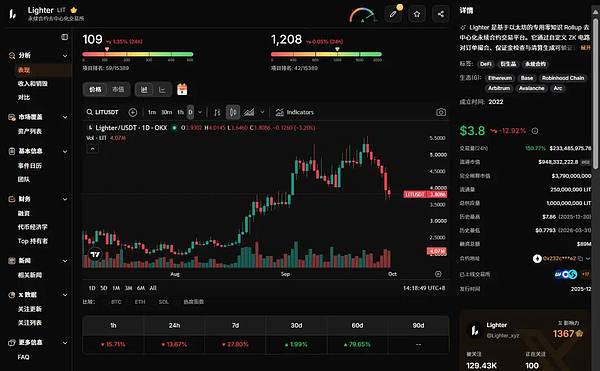Click the orange calendar icon above chart
The image size is (600, 371).
coord(182,89)
